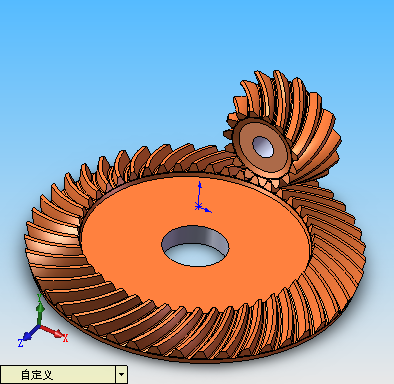Click empty blue background above the gears
The width and height of the screenshot is (394, 384).
[x=133, y=67]
